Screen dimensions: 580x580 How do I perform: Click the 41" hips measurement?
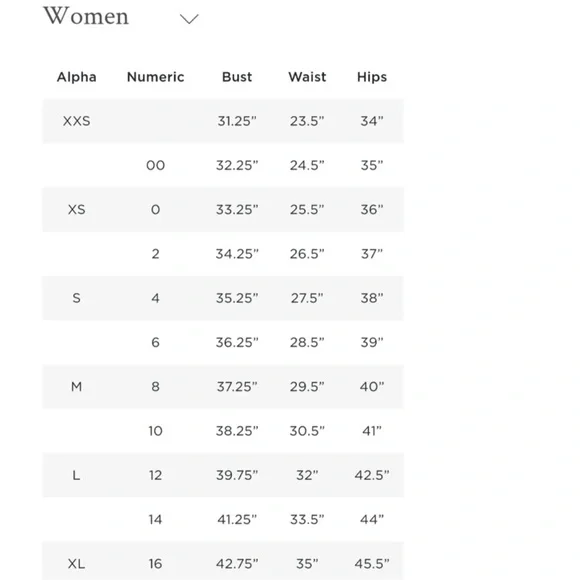pos(372,431)
